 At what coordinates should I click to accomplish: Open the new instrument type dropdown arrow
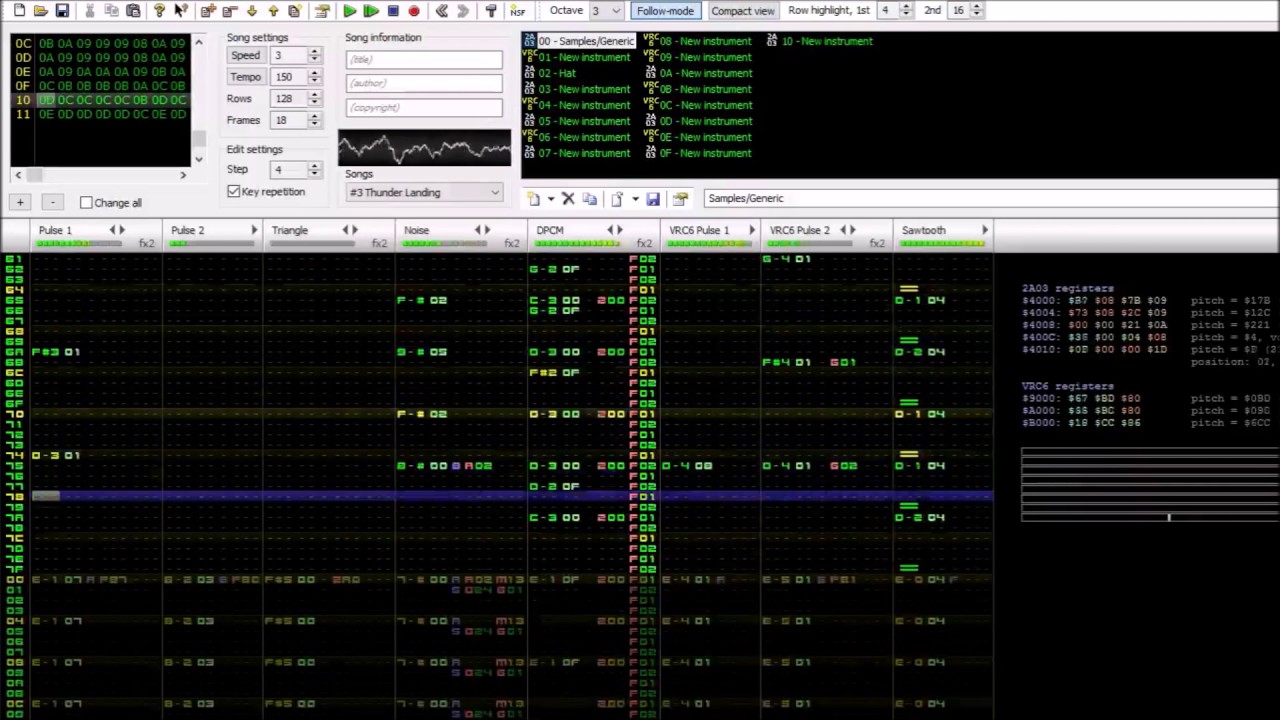(x=550, y=199)
